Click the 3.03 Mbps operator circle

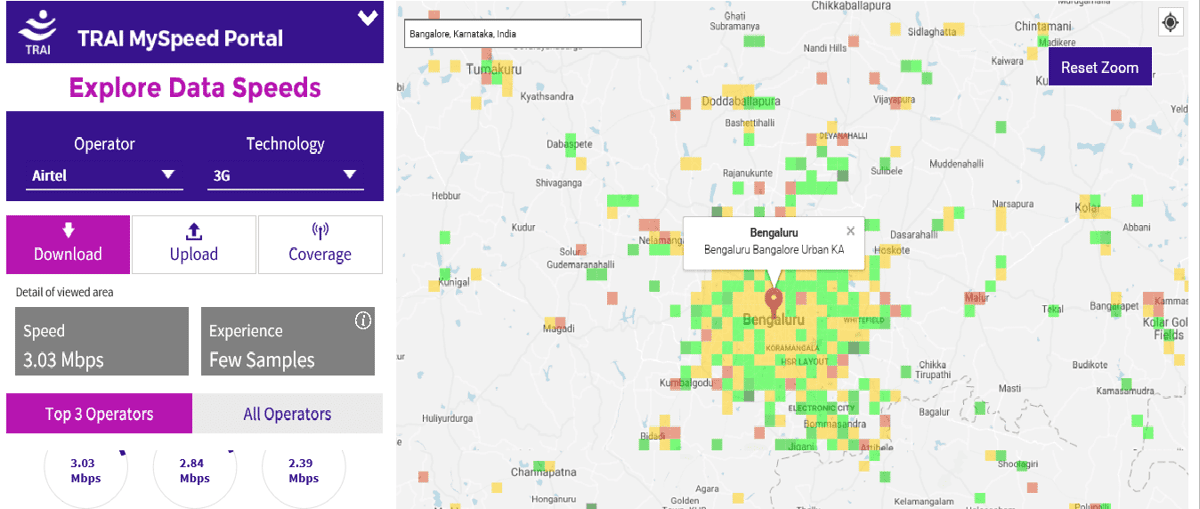click(86, 471)
